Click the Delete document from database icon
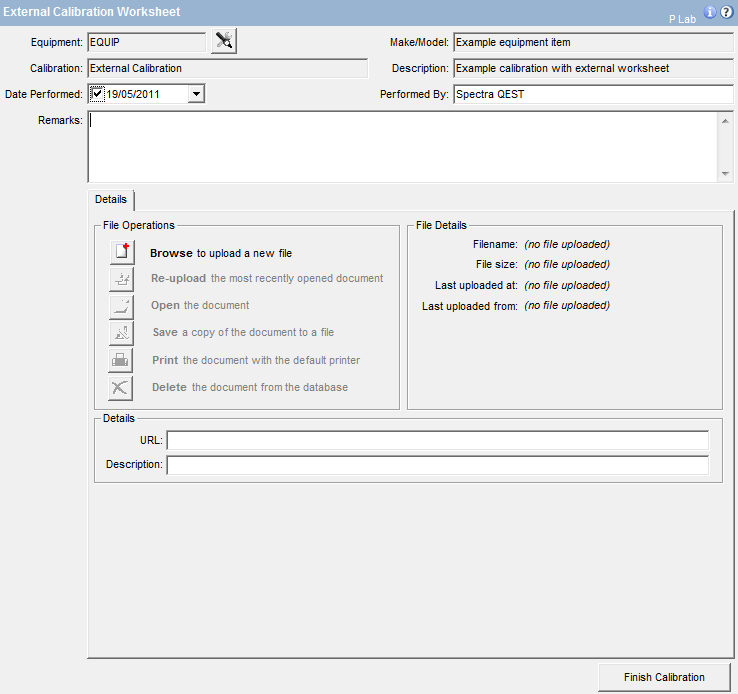Image resolution: width=738 pixels, height=694 pixels. click(121, 387)
